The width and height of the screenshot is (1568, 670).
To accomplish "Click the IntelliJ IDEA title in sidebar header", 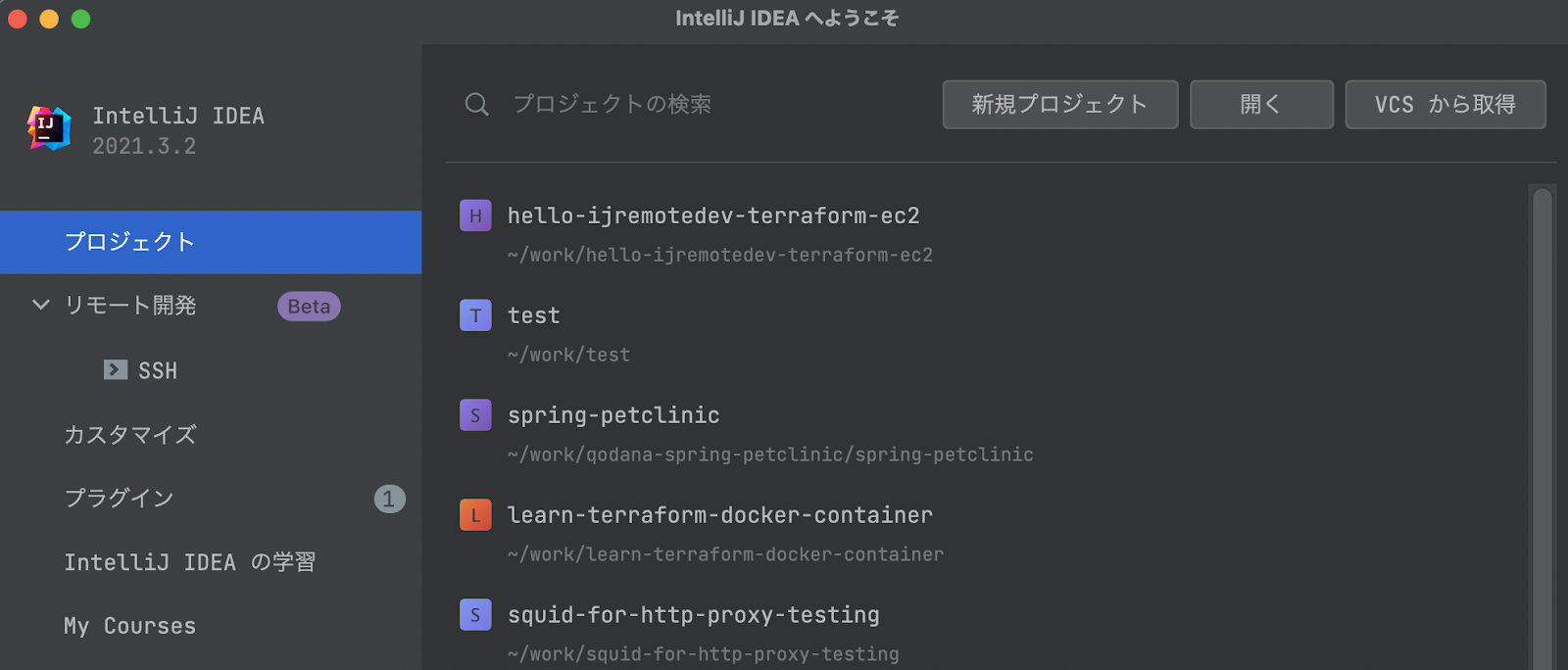I will 178,116.
